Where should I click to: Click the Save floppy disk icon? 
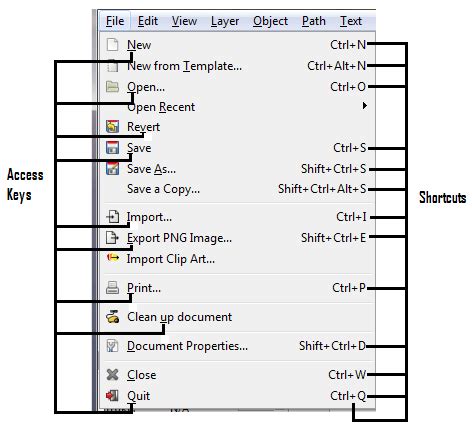(x=112, y=147)
